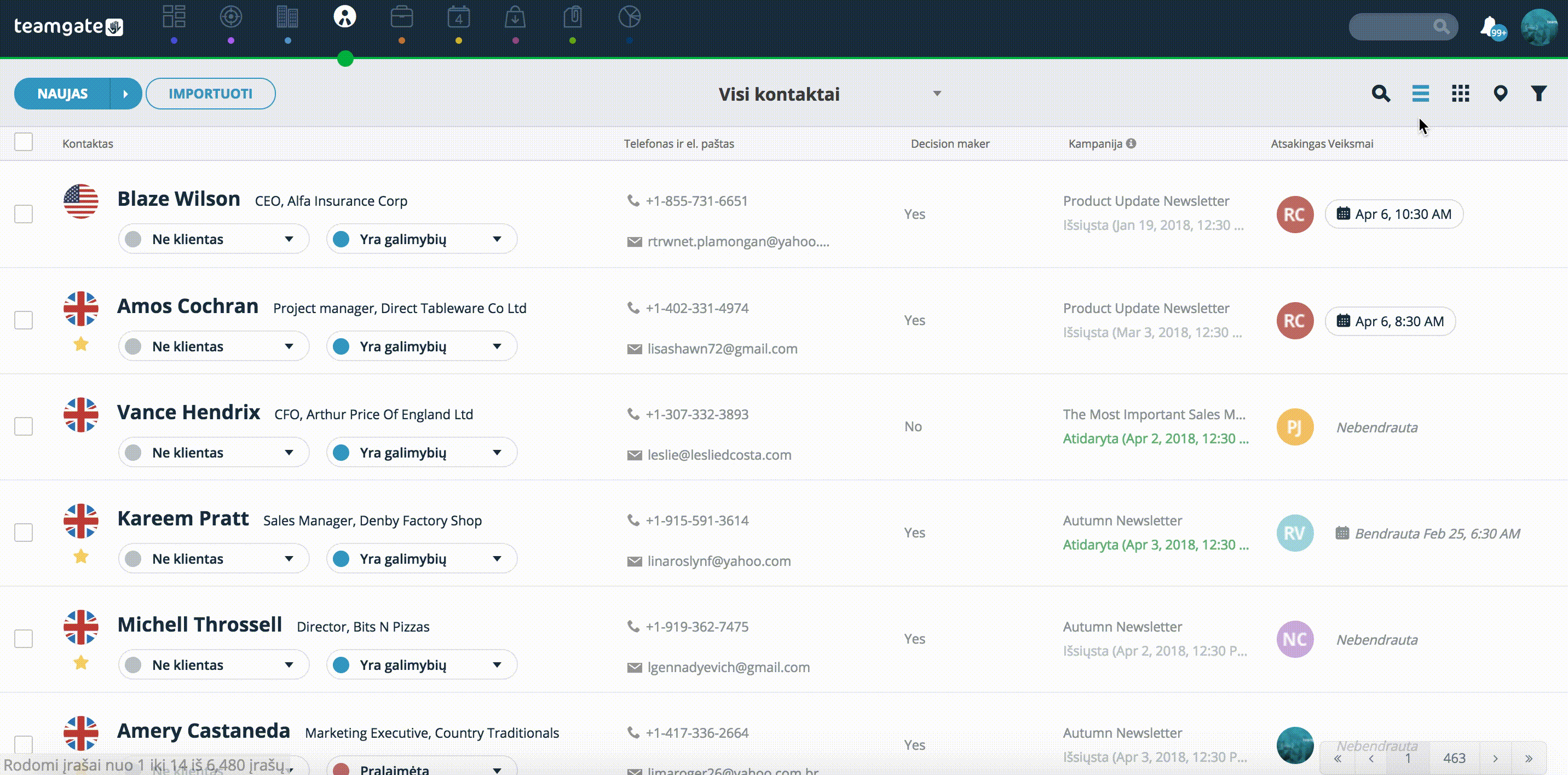1568x775 pixels.
Task: Jump to last page 463
Action: click(x=1454, y=759)
